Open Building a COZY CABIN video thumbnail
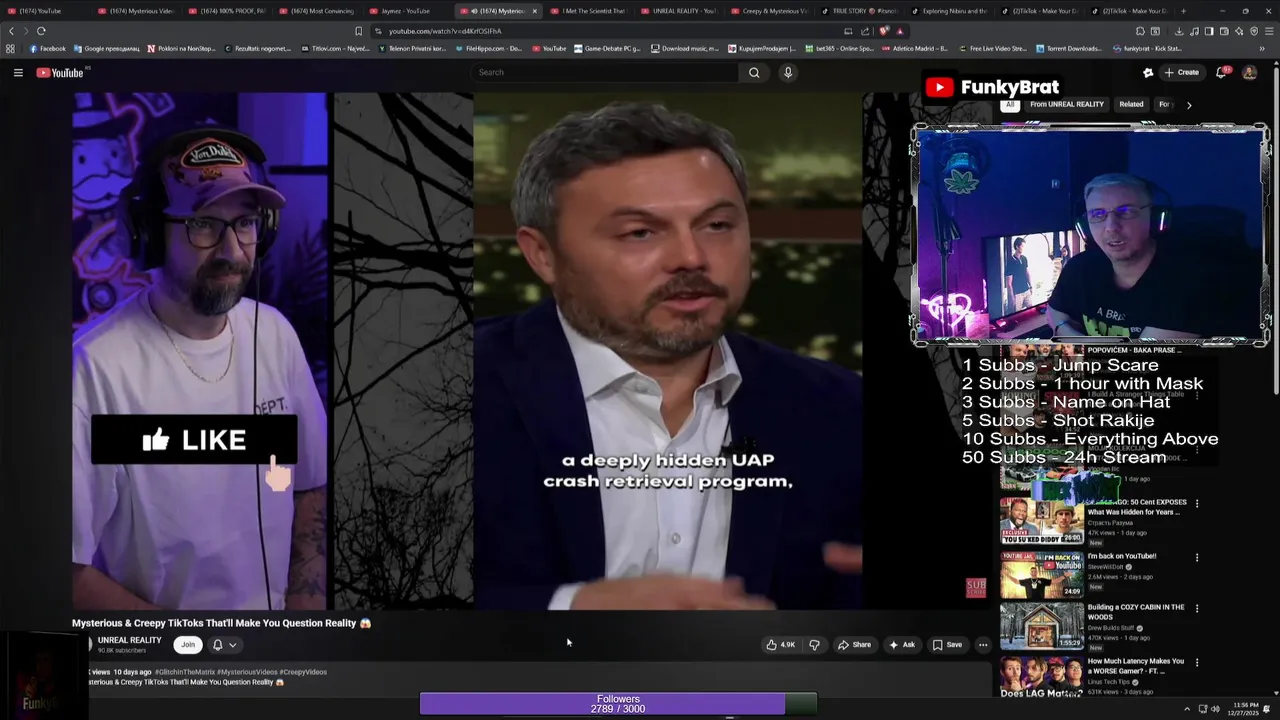The image size is (1280, 720). tap(1041, 625)
